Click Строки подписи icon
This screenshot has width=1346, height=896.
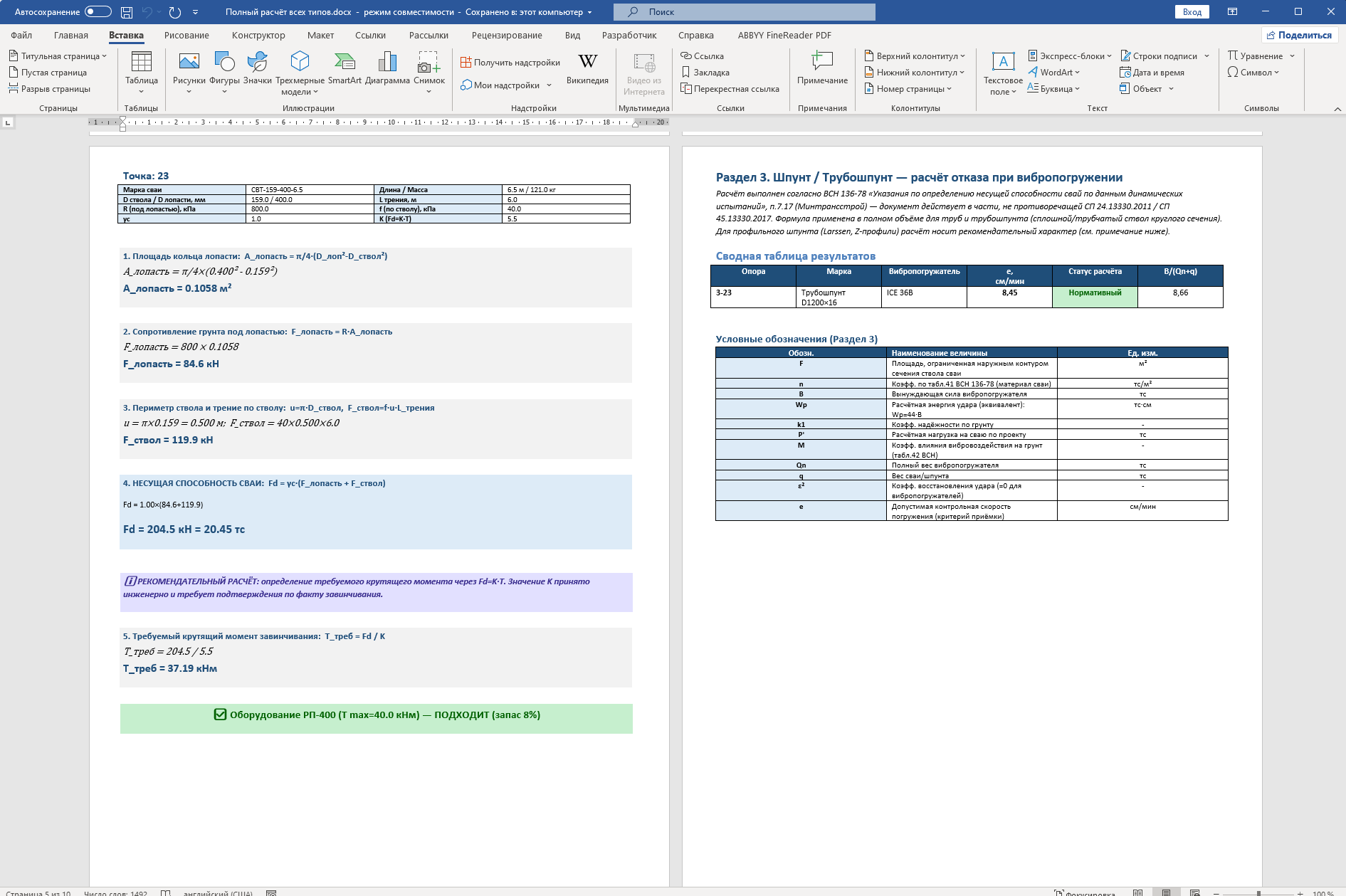pyautogui.click(x=1126, y=56)
